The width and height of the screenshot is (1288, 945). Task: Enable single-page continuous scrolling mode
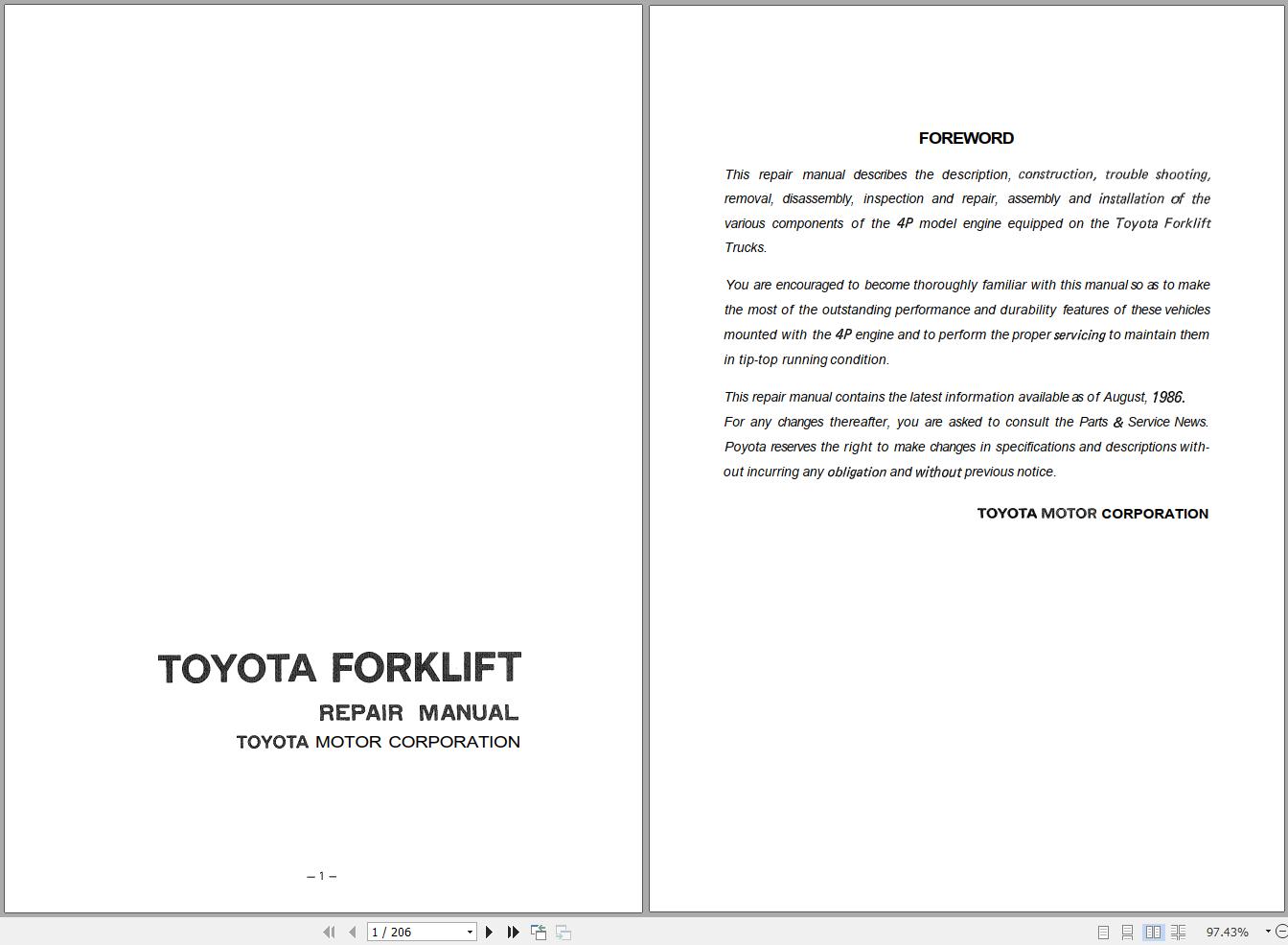tap(1127, 931)
